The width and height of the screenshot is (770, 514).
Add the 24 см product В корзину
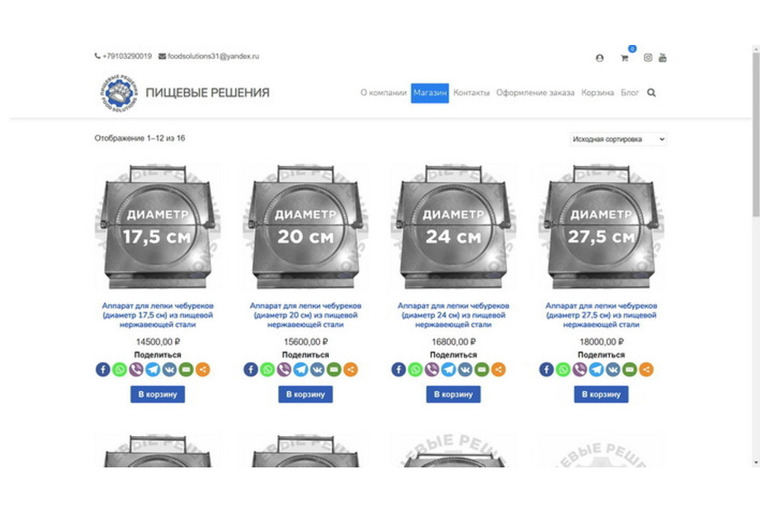coord(453,394)
